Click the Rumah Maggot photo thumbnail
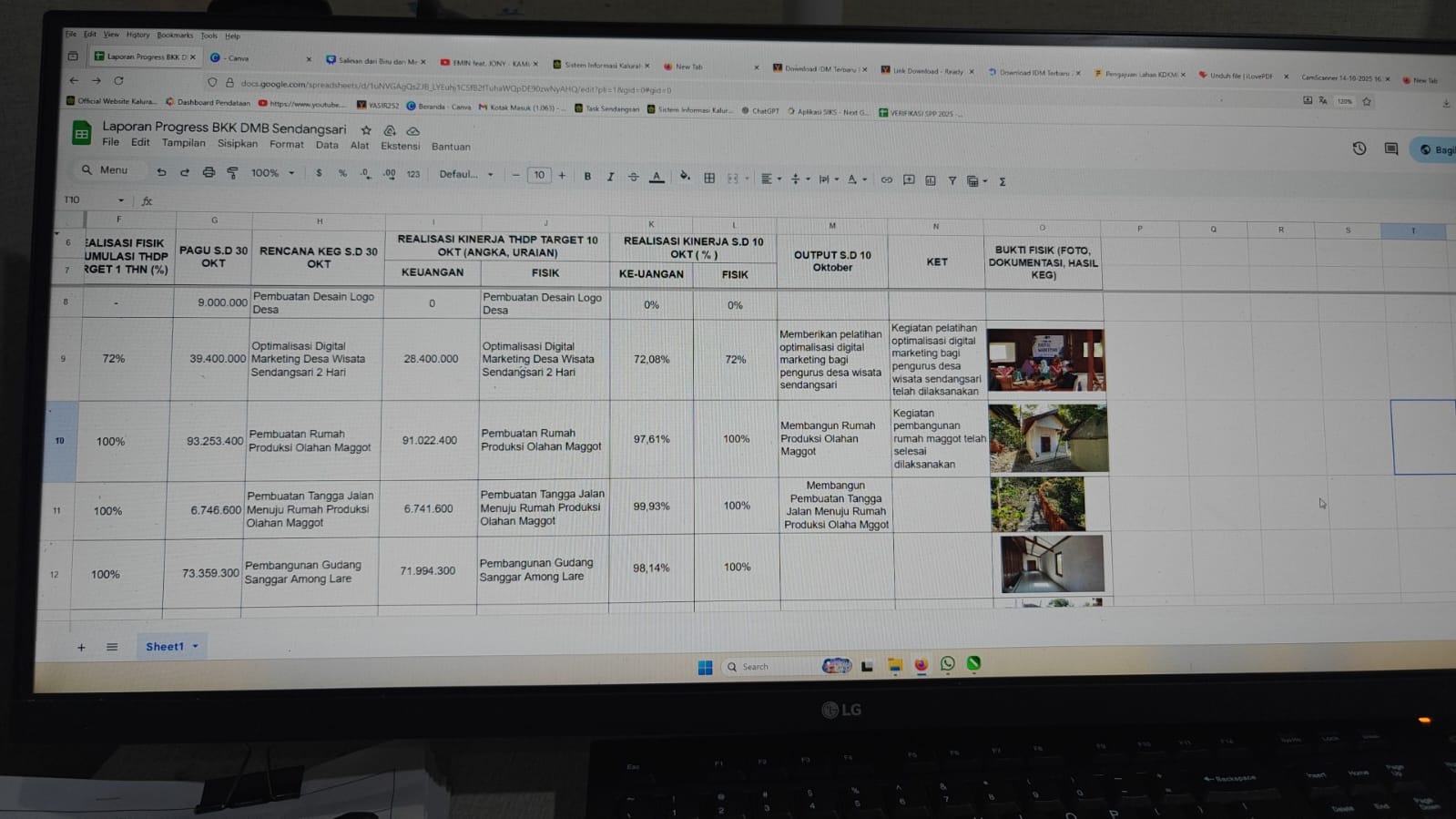 click(x=1047, y=439)
